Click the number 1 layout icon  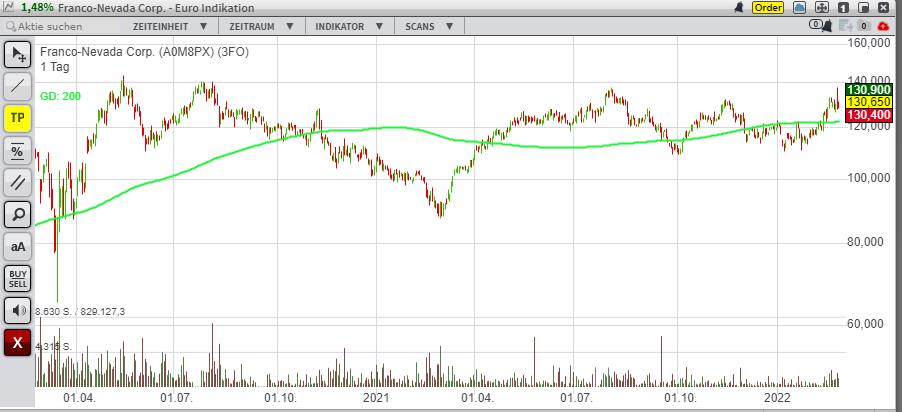pos(843,7)
